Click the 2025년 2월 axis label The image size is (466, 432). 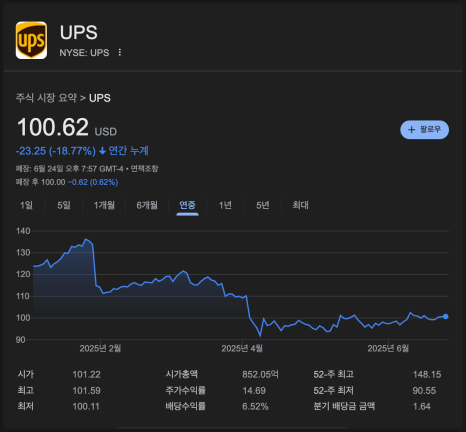100,348
